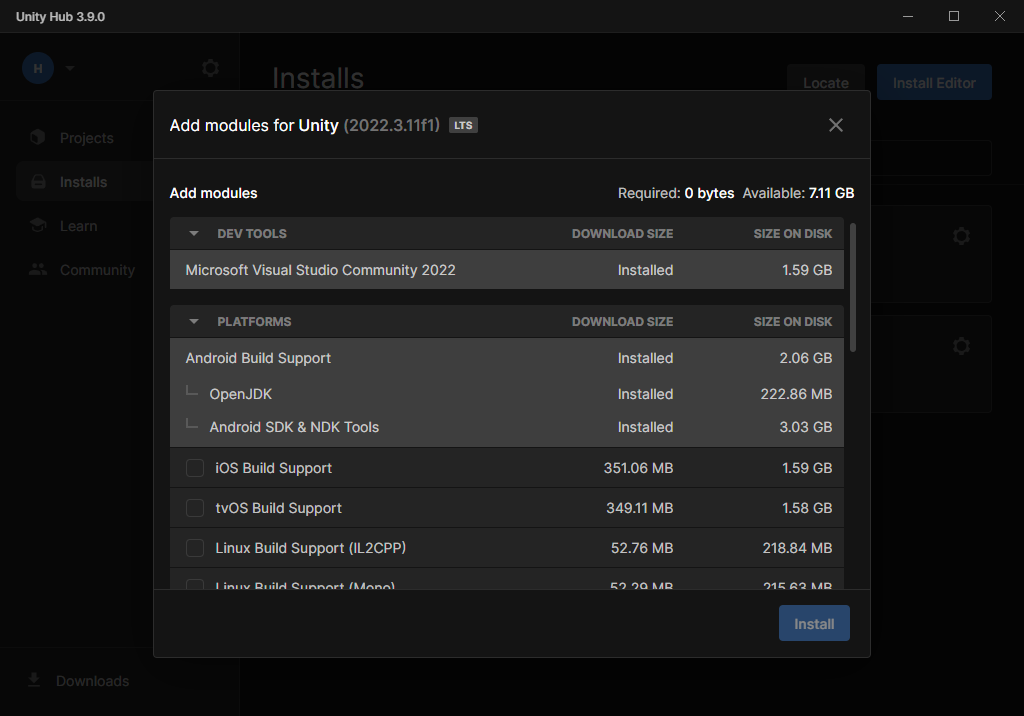Click the Locate button
The width and height of the screenshot is (1024, 716).
pyautogui.click(x=825, y=83)
